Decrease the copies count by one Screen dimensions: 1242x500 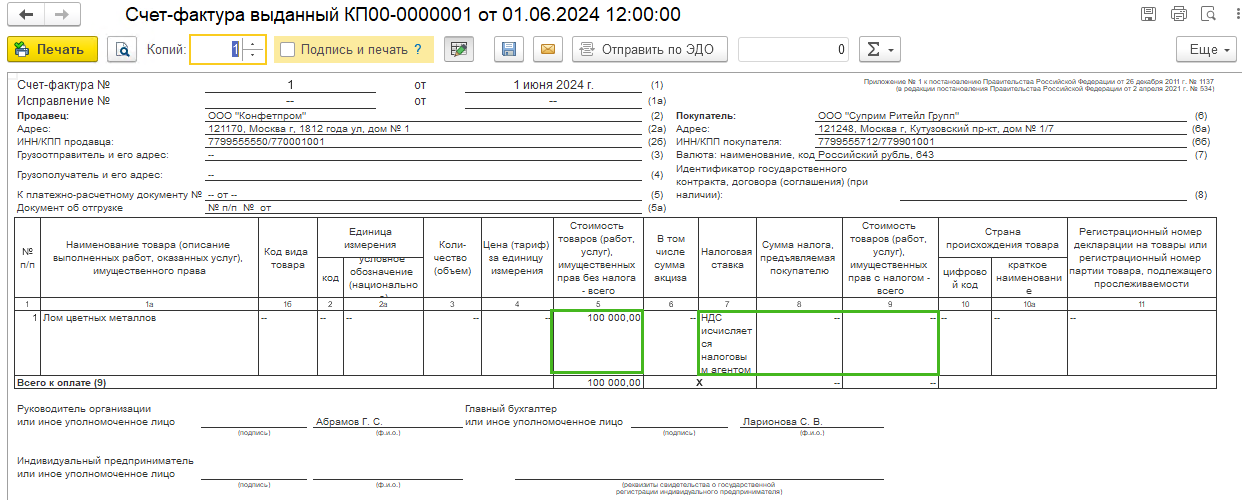[x=254, y=55]
